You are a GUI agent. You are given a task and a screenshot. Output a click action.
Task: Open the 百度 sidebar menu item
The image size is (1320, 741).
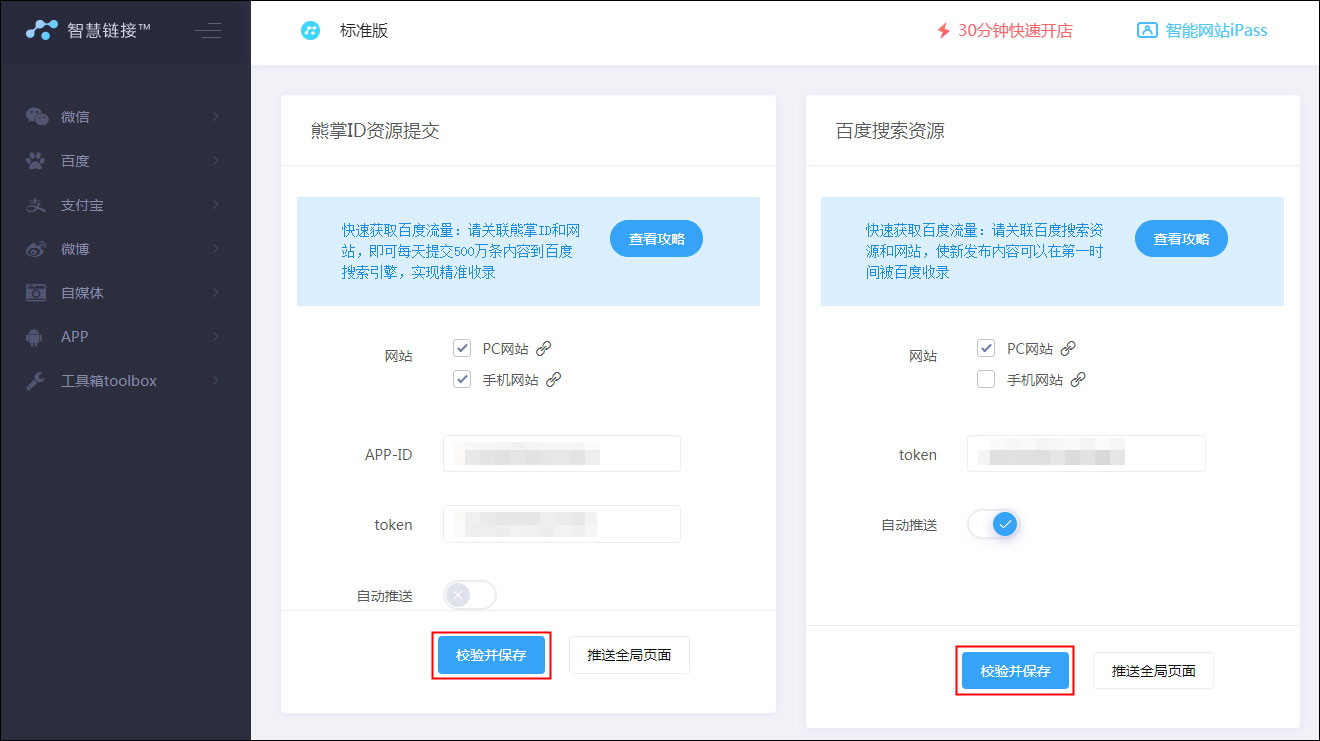(125, 161)
